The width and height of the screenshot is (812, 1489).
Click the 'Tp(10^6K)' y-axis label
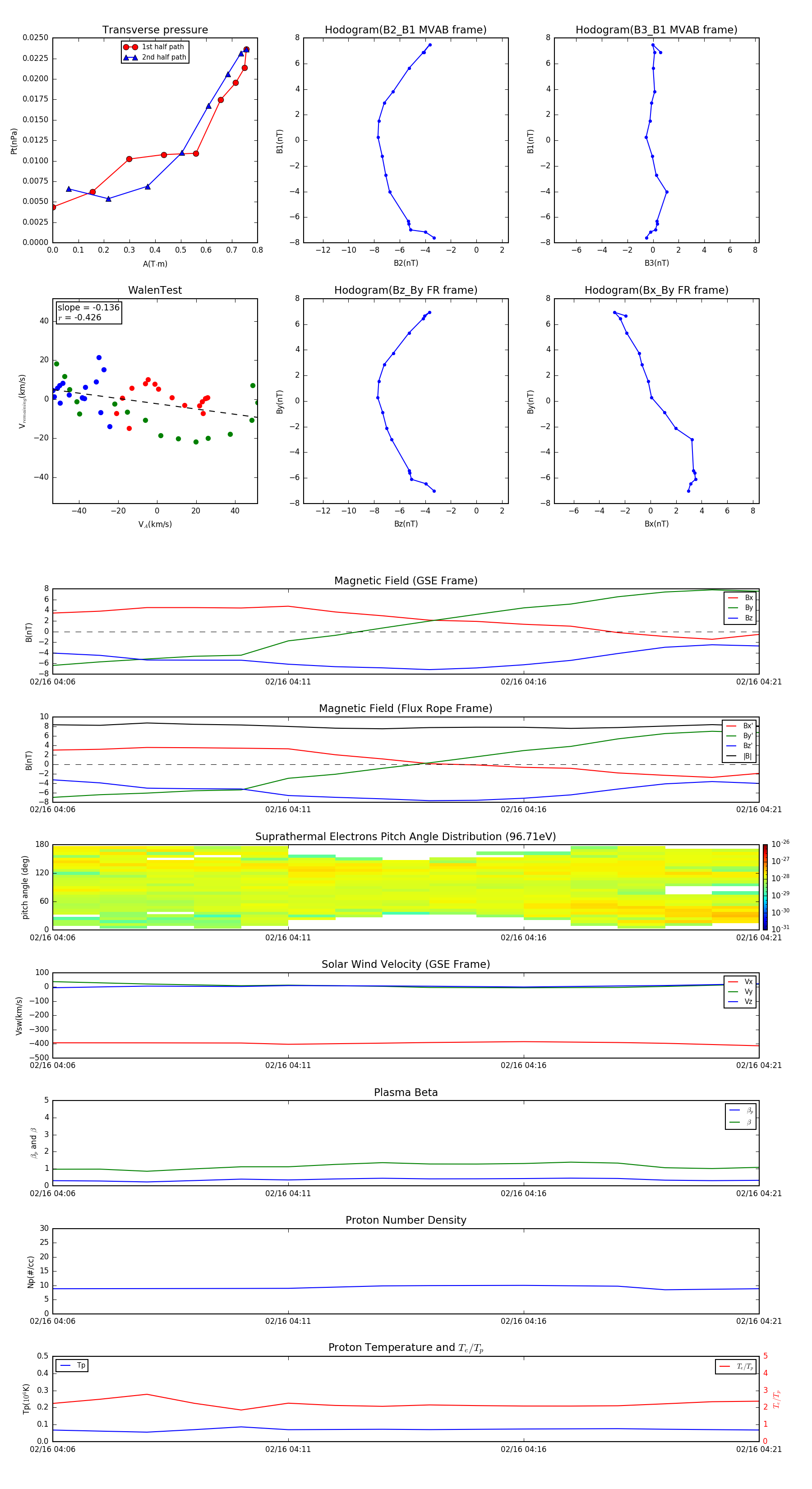pyautogui.click(x=26, y=1399)
